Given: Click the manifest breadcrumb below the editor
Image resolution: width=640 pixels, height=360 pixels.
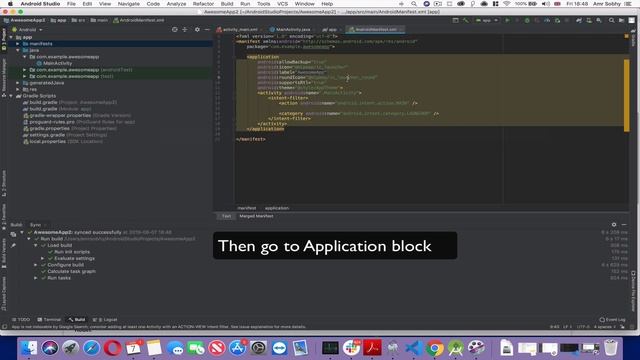Looking at the screenshot, I should (x=247, y=208).
